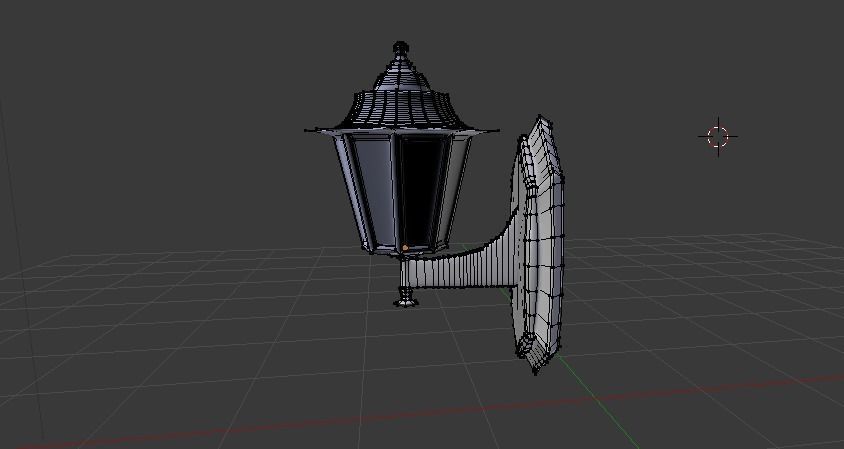
Task: Click the small bottom finial under the bracket
Action: tap(406, 297)
